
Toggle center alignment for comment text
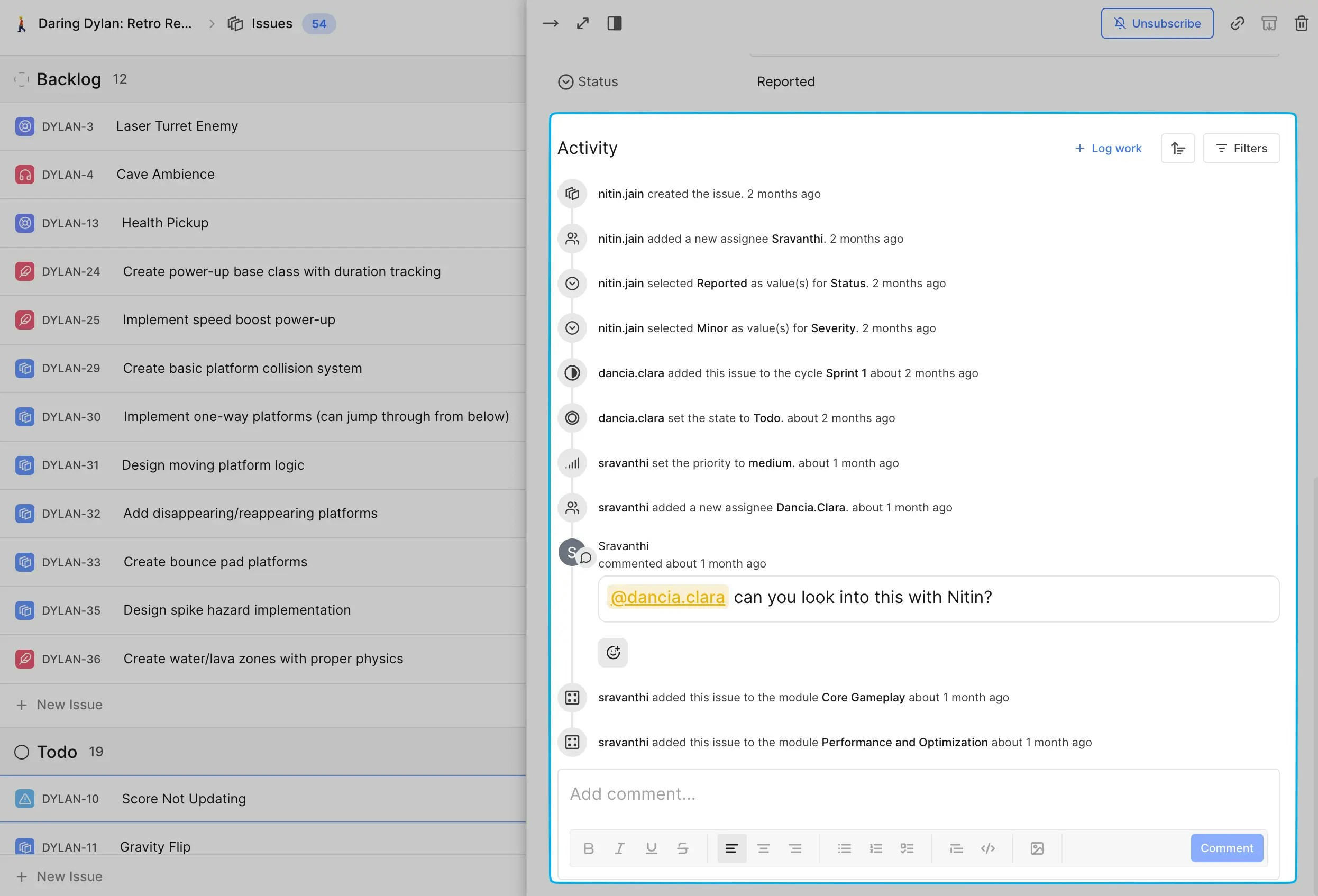coord(763,848)
